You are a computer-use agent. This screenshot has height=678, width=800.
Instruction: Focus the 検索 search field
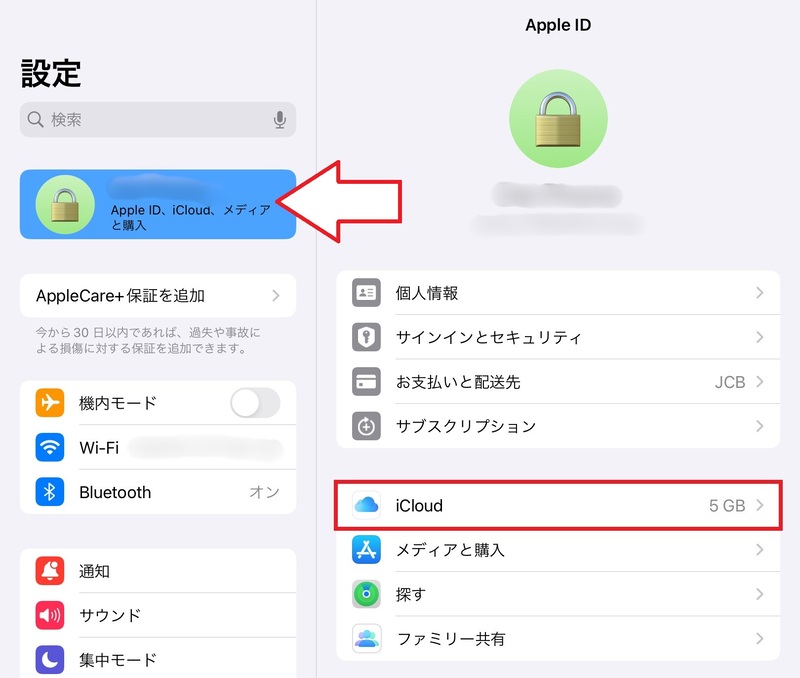158,119
